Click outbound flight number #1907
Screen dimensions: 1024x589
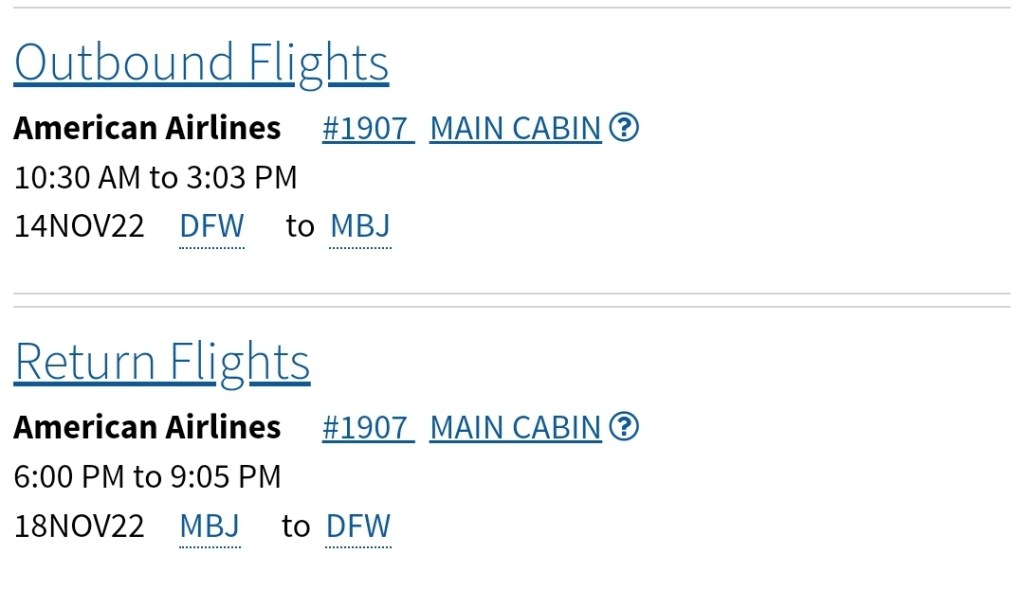pos(366,128)
